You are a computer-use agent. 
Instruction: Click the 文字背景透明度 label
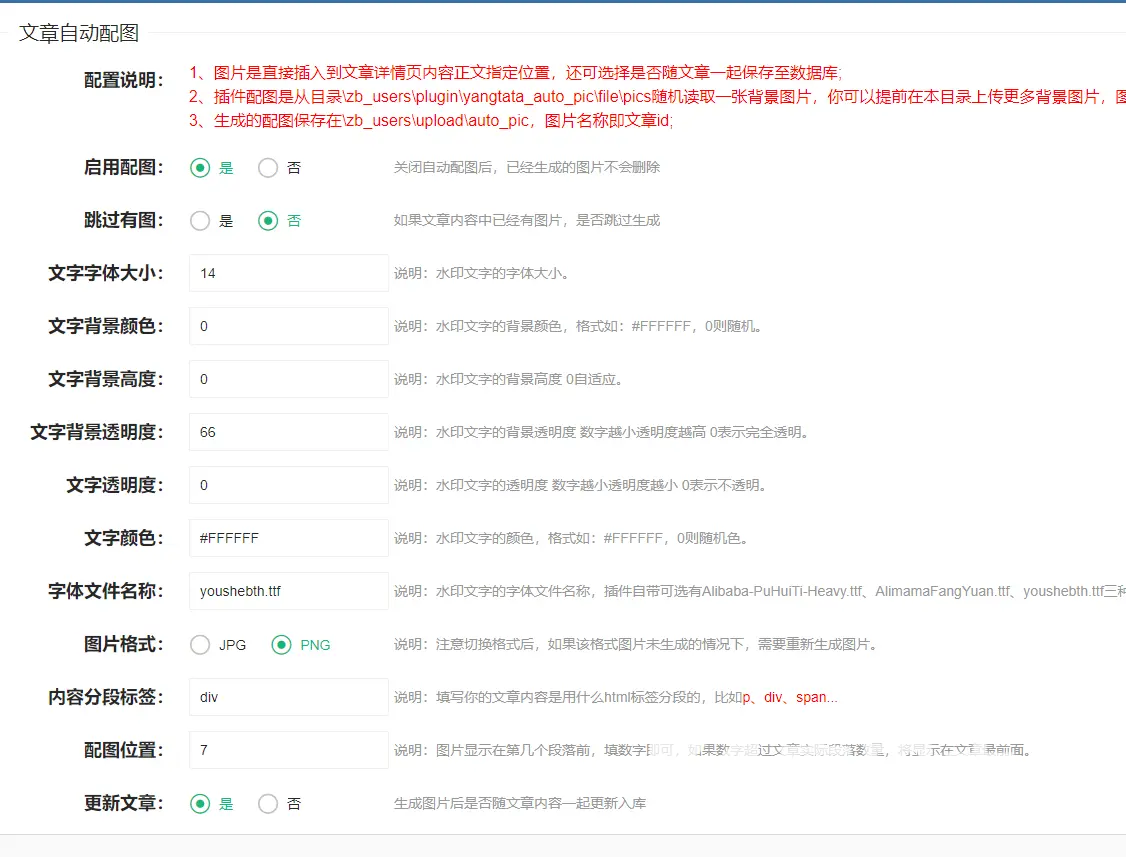pyautogui.click(x=97, y=432)
